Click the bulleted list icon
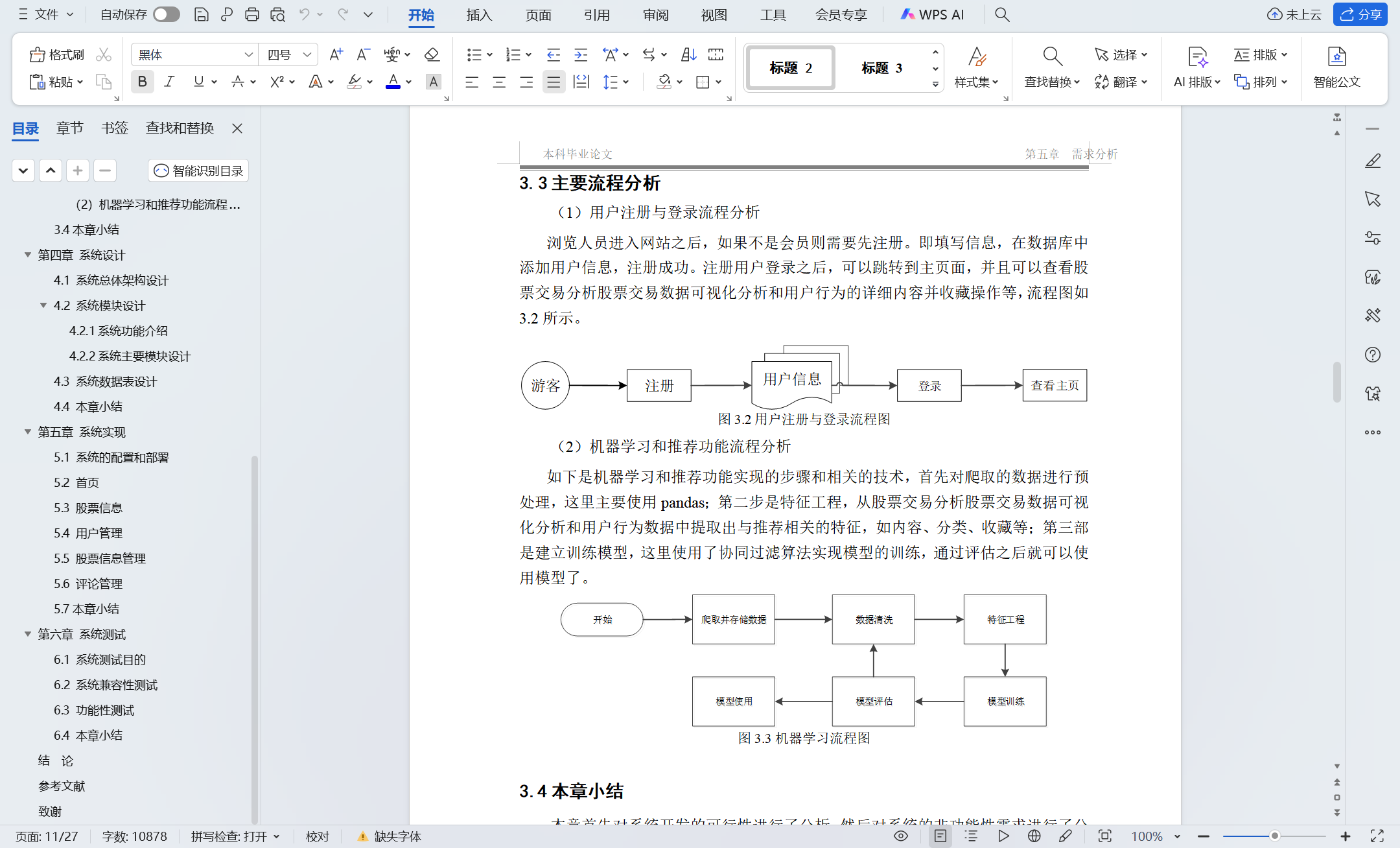 point(474,55)
